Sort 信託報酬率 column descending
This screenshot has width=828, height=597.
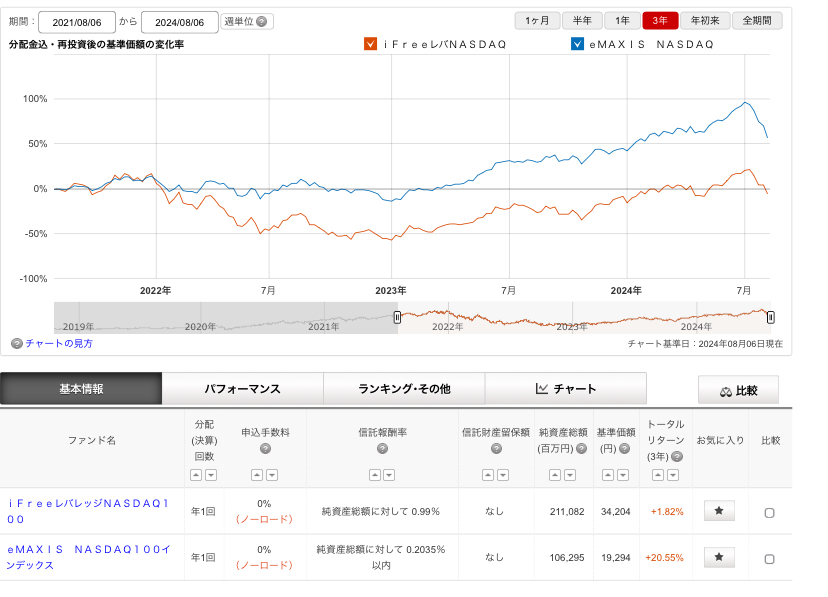pyautogui.click(x=389, y=475)
